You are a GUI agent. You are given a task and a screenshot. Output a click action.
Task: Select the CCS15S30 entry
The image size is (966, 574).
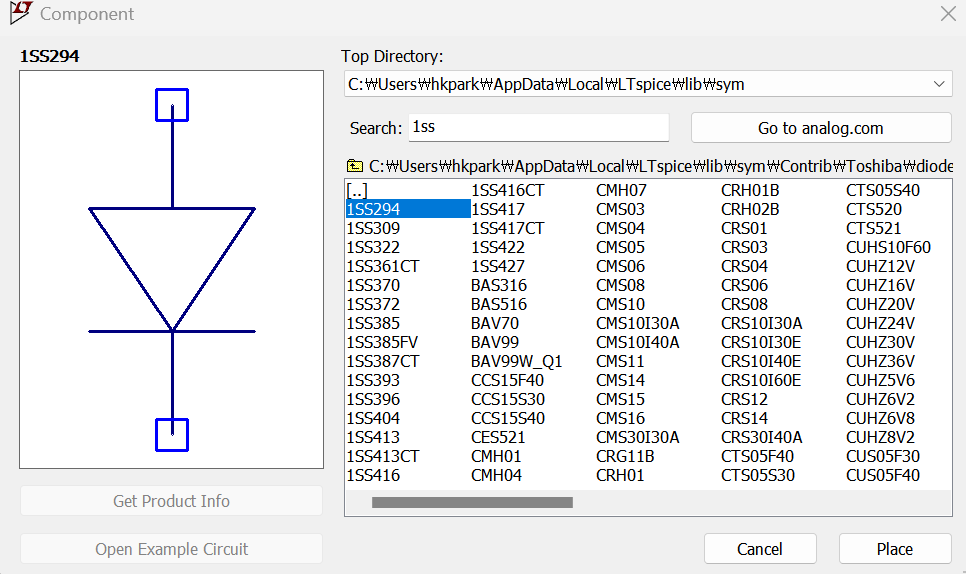click(508, 400)
